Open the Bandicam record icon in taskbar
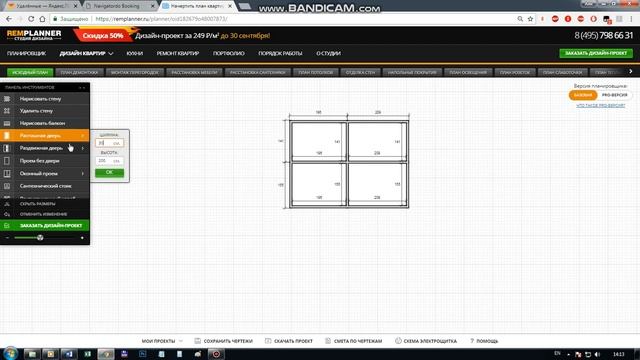This screenshot has width=640, height=360. pos(216,354)
